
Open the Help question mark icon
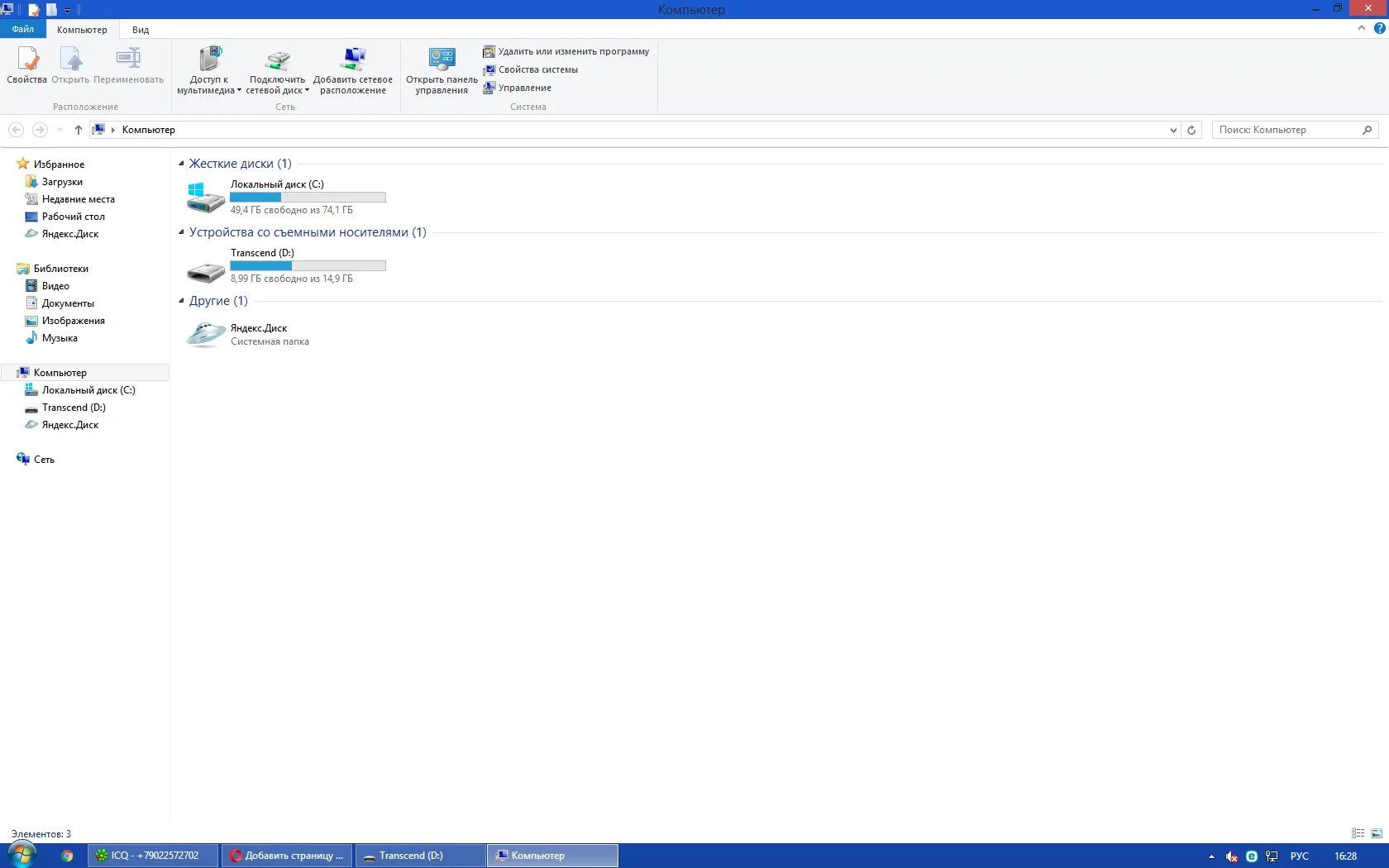[1379, 28]
